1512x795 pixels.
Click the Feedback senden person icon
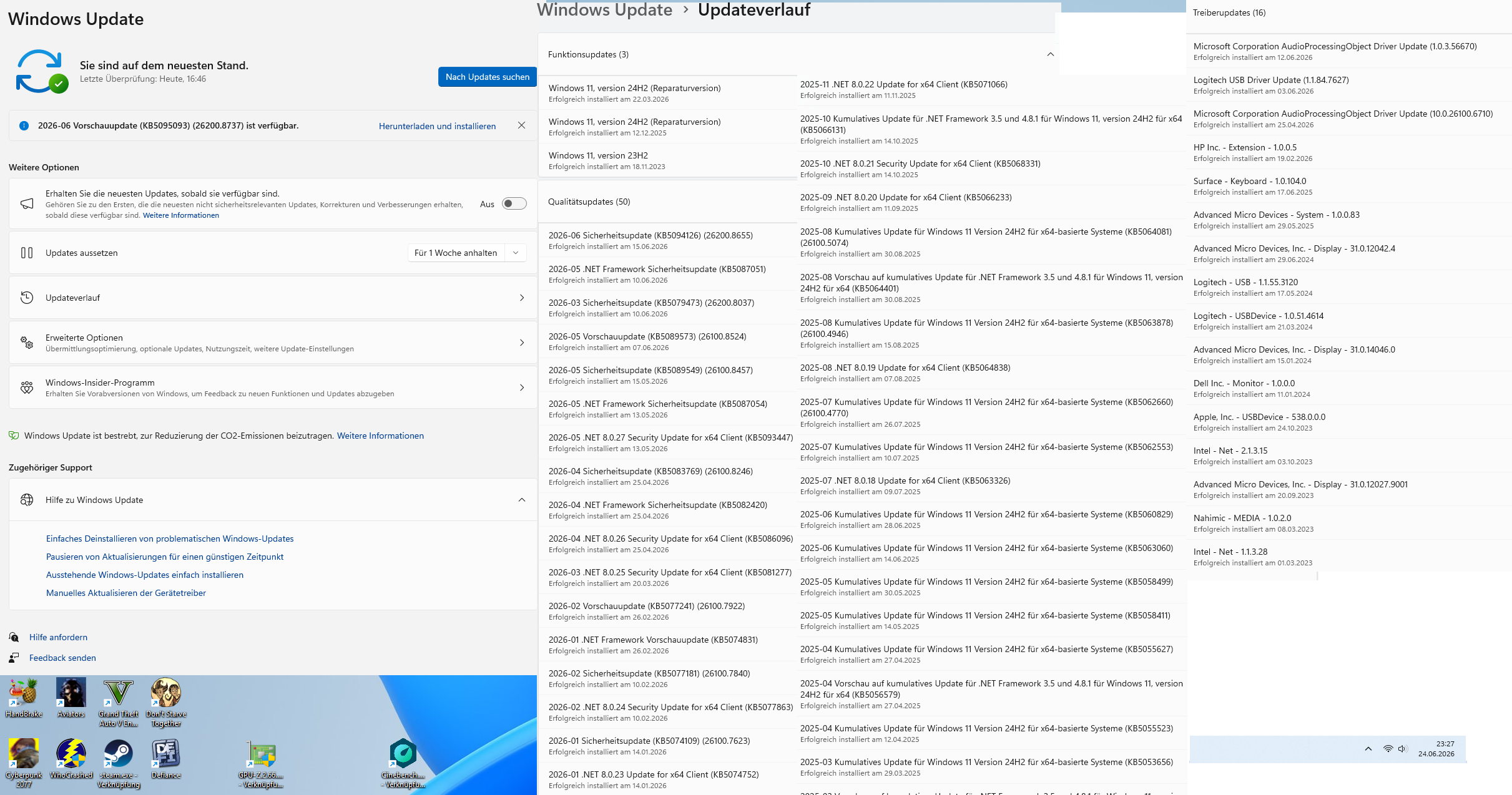(x=14, y=658)
